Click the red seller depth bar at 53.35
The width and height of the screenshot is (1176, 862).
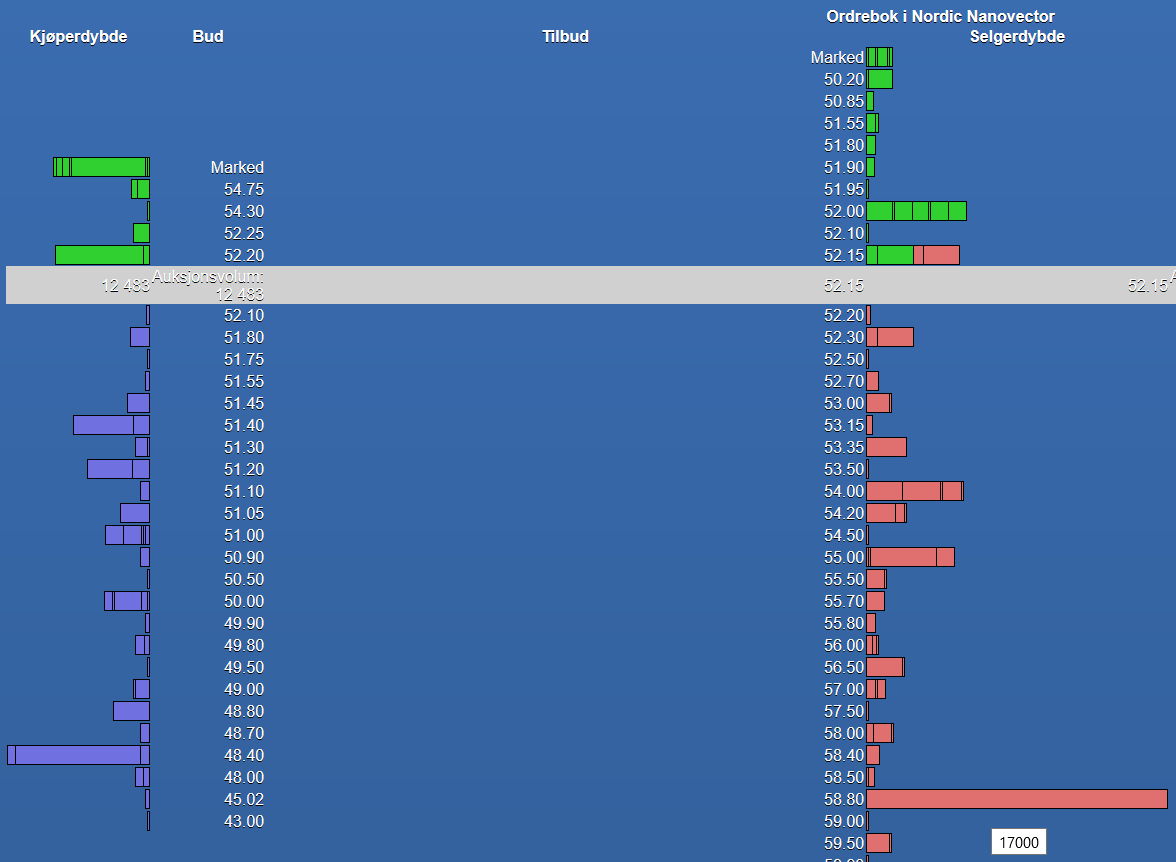886,447
